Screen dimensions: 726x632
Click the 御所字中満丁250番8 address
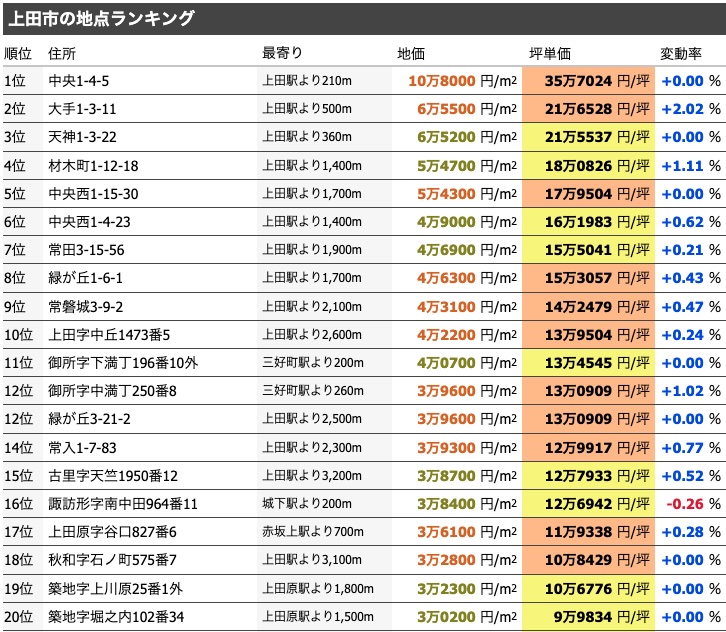pyautogui.click(x=113, y=391)
